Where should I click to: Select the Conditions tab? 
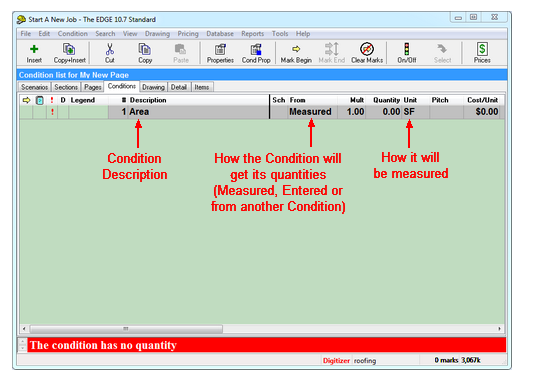point(122,86)
